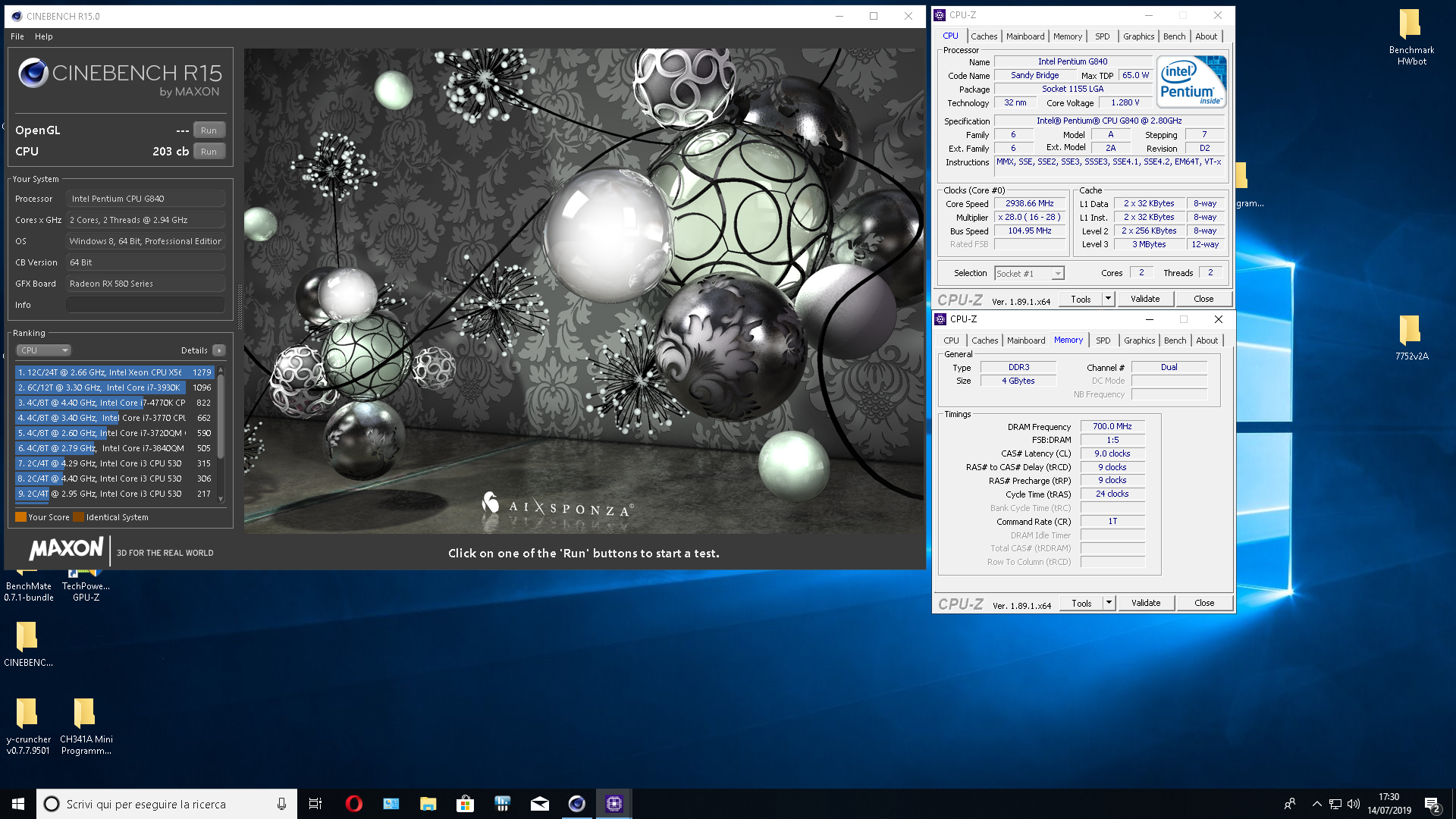Switch to SPD tab in bottom CPU-Z window
The width and height of the screenshot is (1456, 819).
[1103, 340]
